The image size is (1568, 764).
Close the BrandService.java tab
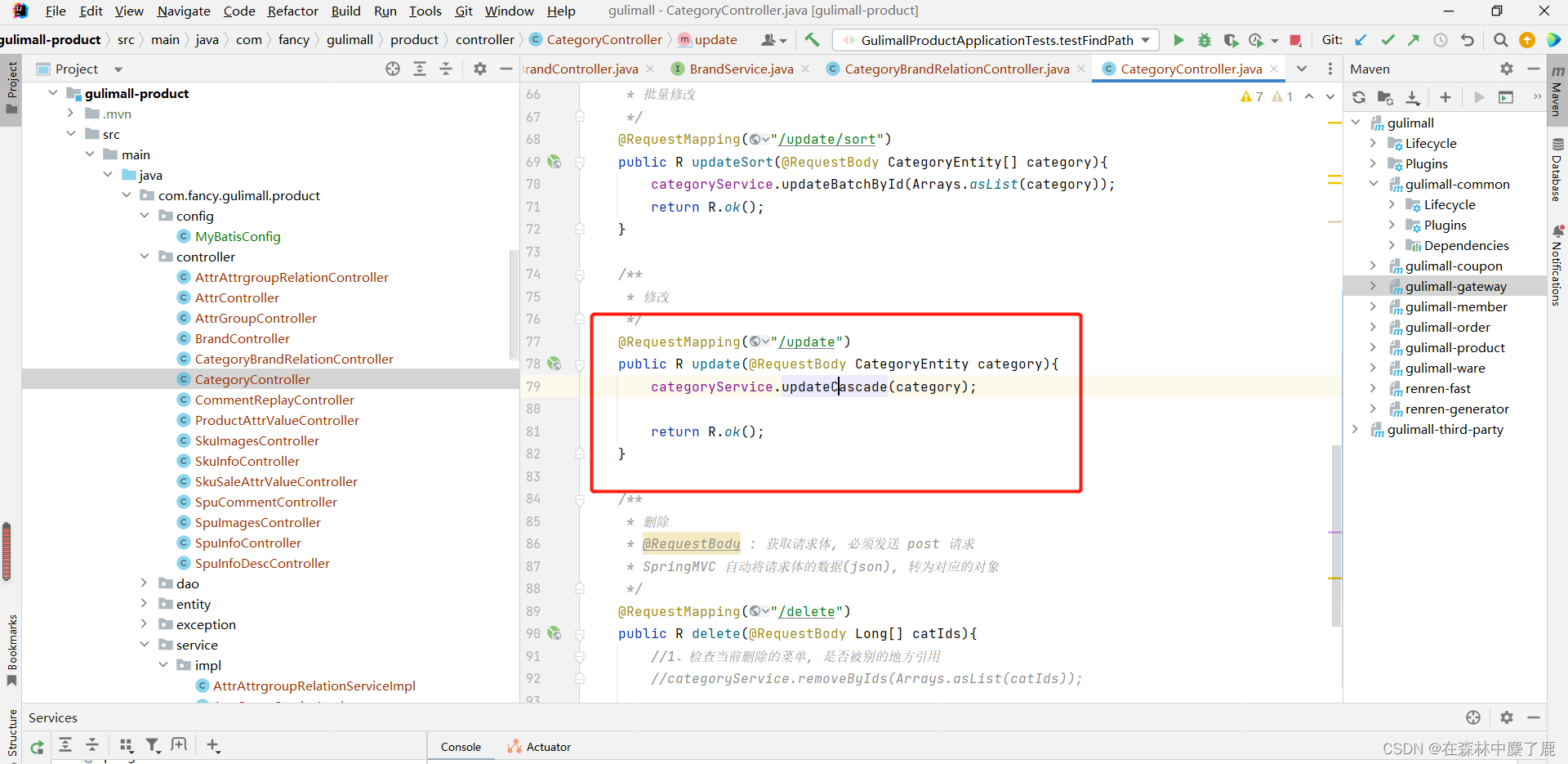(805, 69)
